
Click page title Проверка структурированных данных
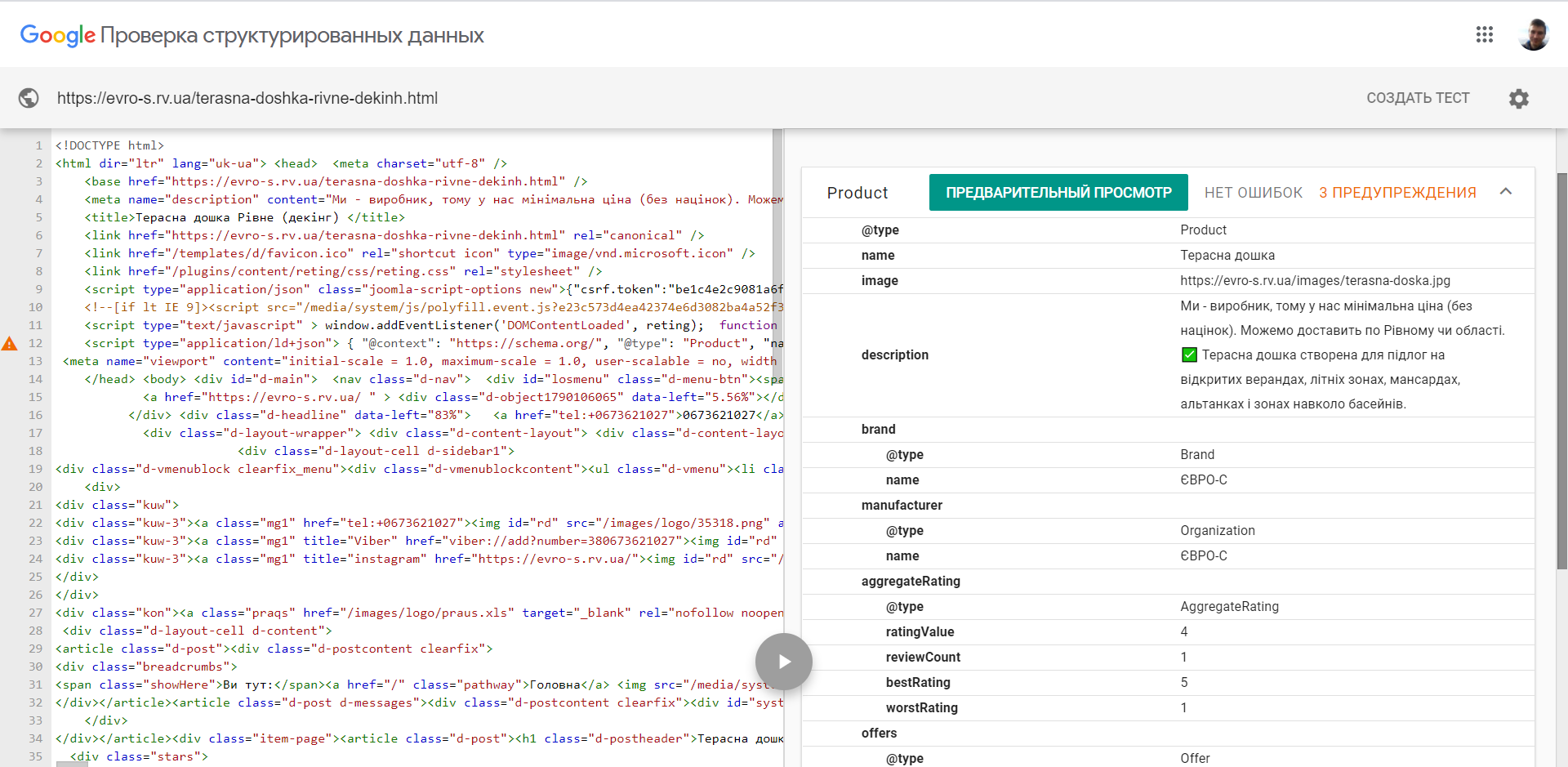(x=292, y=36)
